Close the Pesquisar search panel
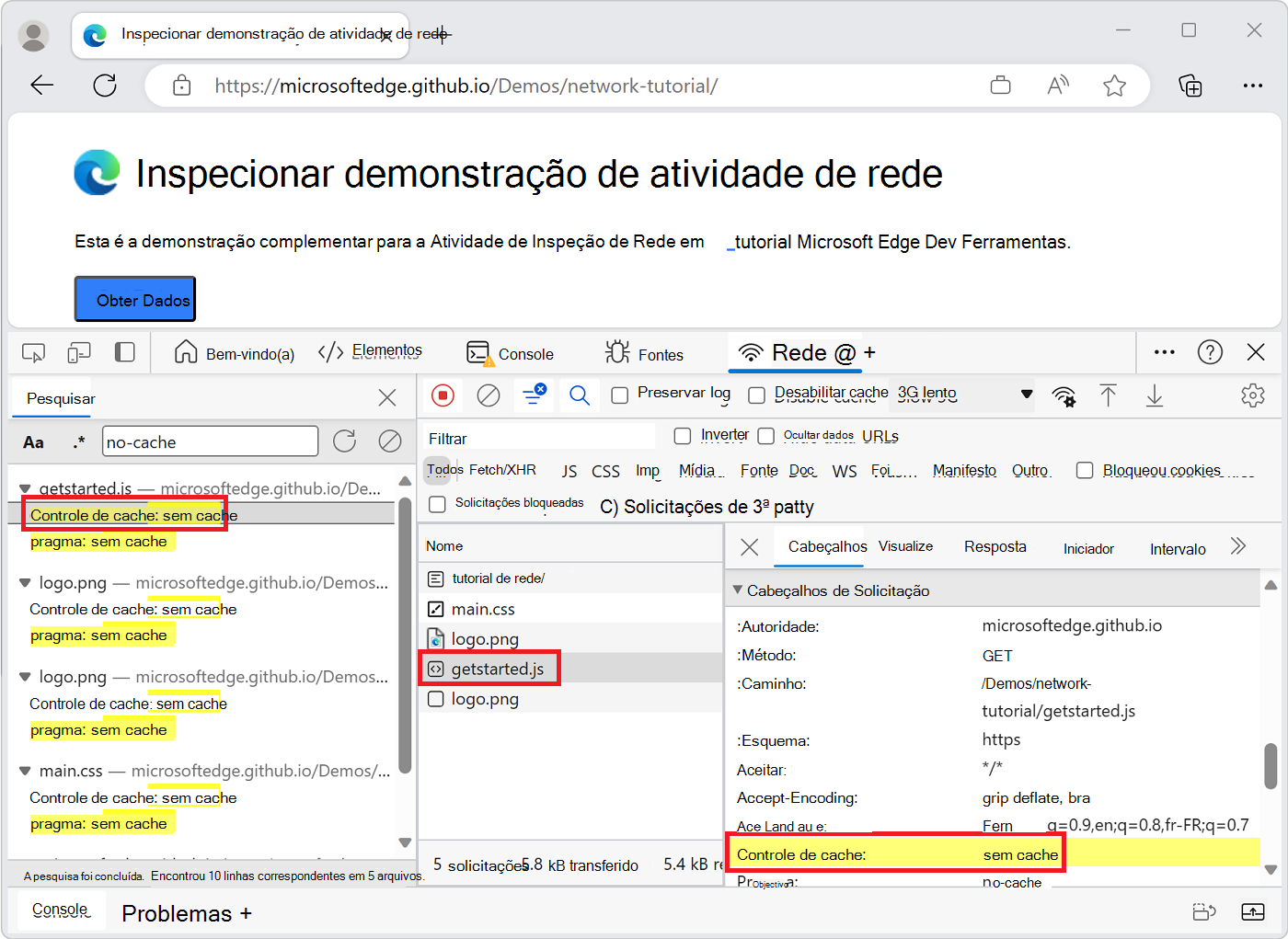Viewport: 1288px width, 939px height. 387,397
